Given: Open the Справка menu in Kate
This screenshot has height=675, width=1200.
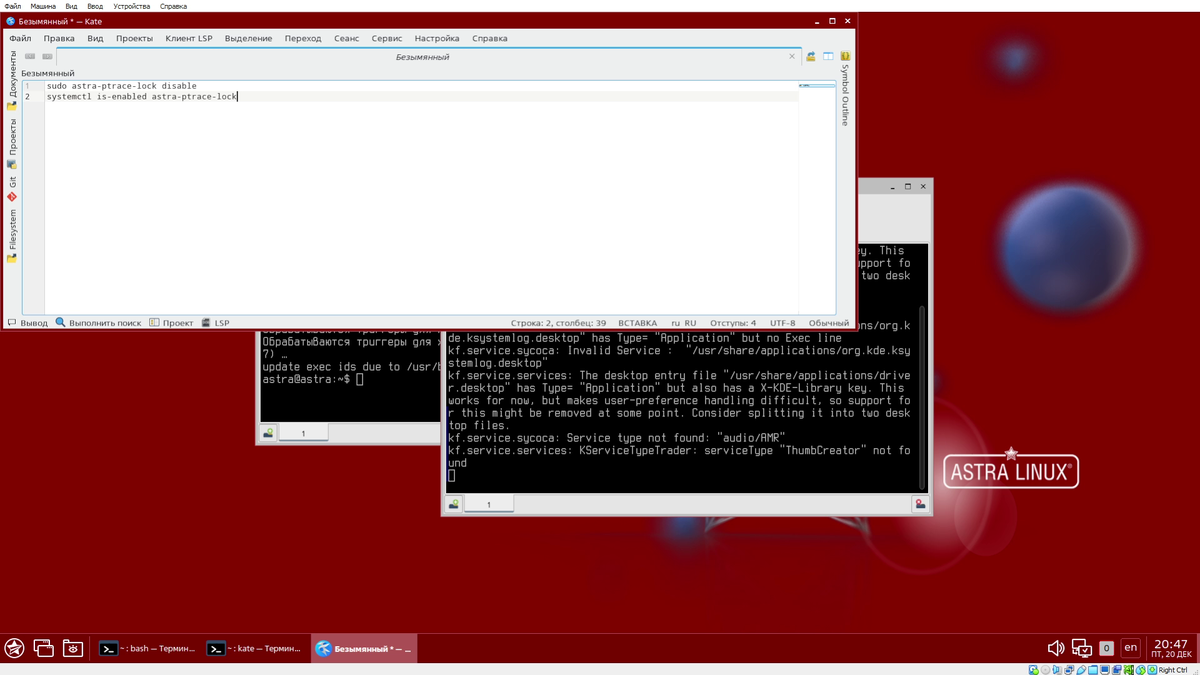Looking at the screenshot, I should (490, 38).
